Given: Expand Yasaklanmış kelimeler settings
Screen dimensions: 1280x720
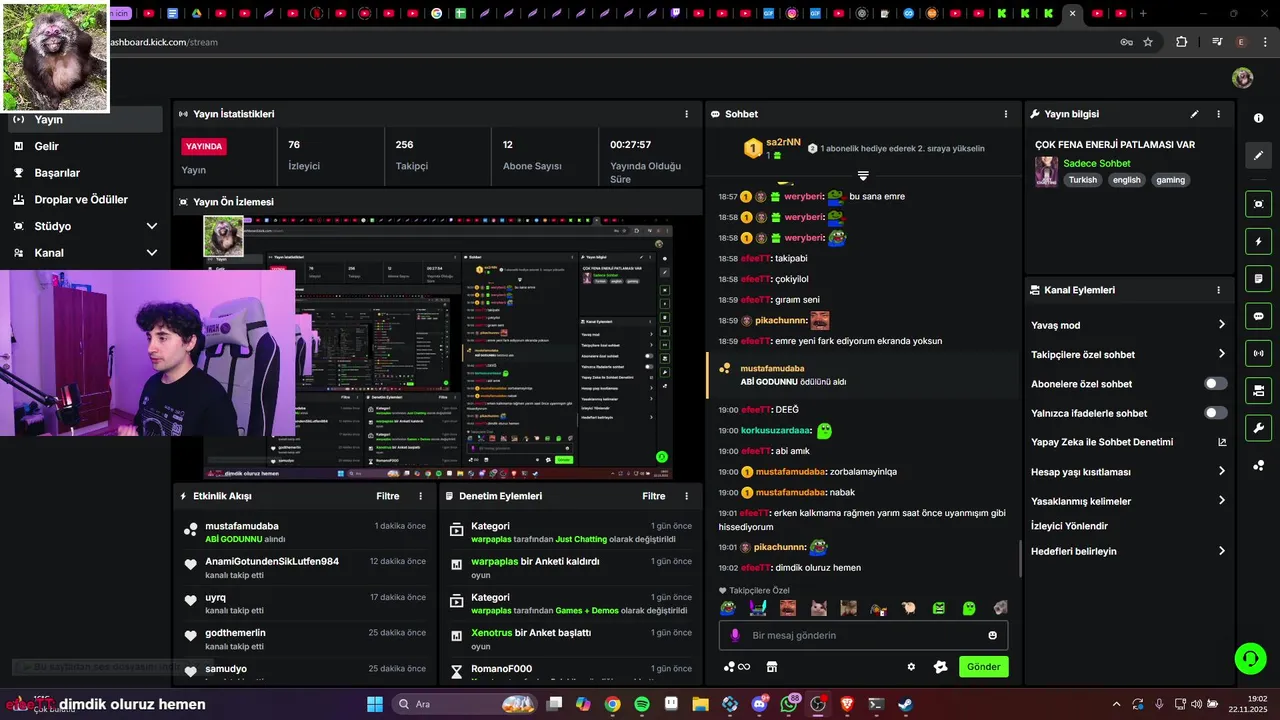Looking at the screenshot, I should click(1222, 501).
